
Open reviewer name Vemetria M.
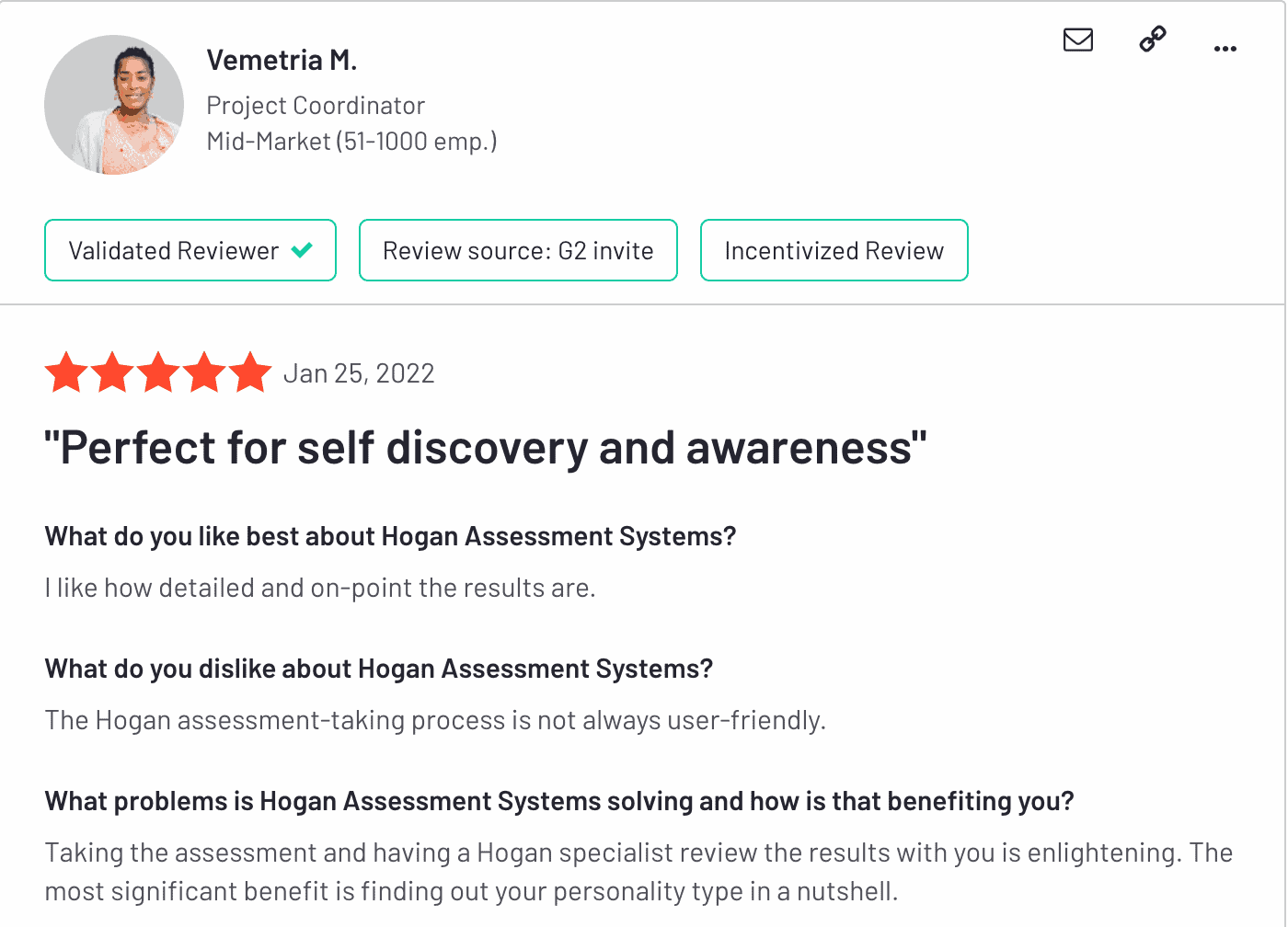[282, 60]
